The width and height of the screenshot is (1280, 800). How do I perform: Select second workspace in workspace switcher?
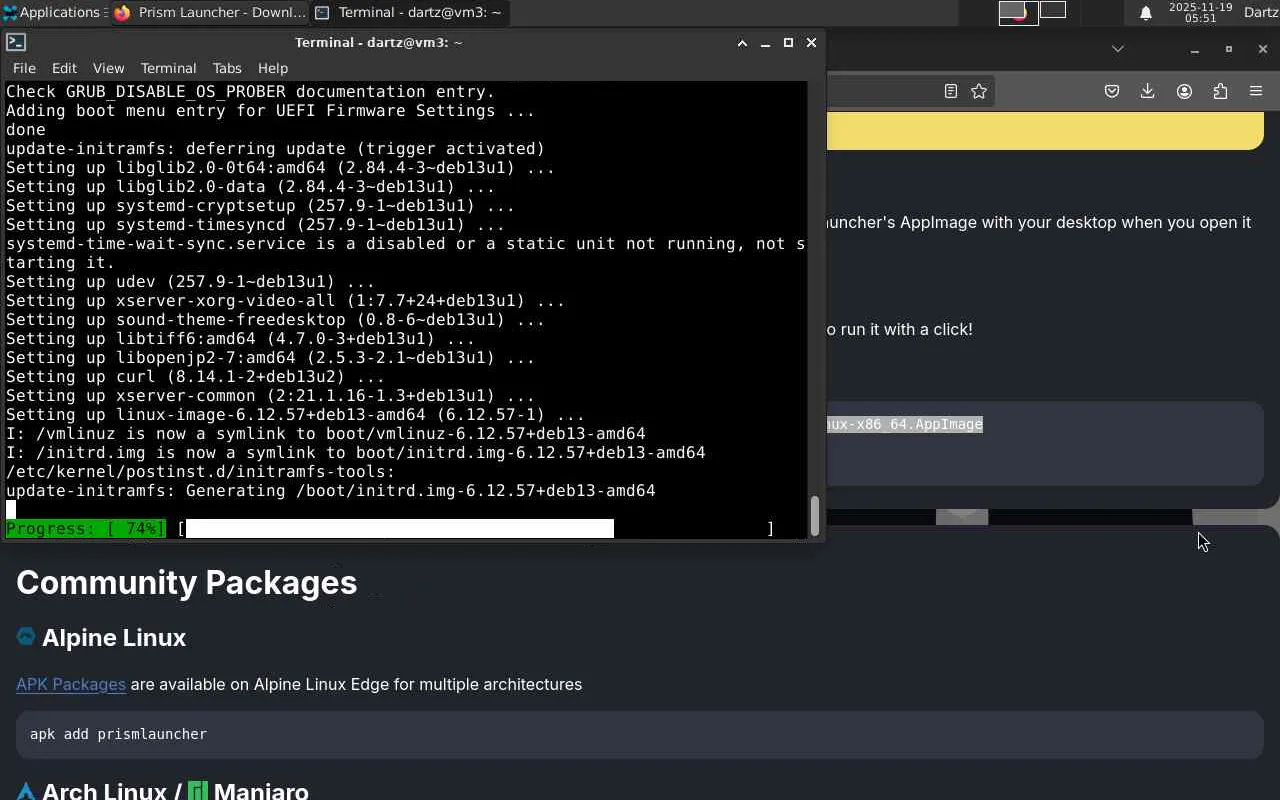(x=1053, y=10)
